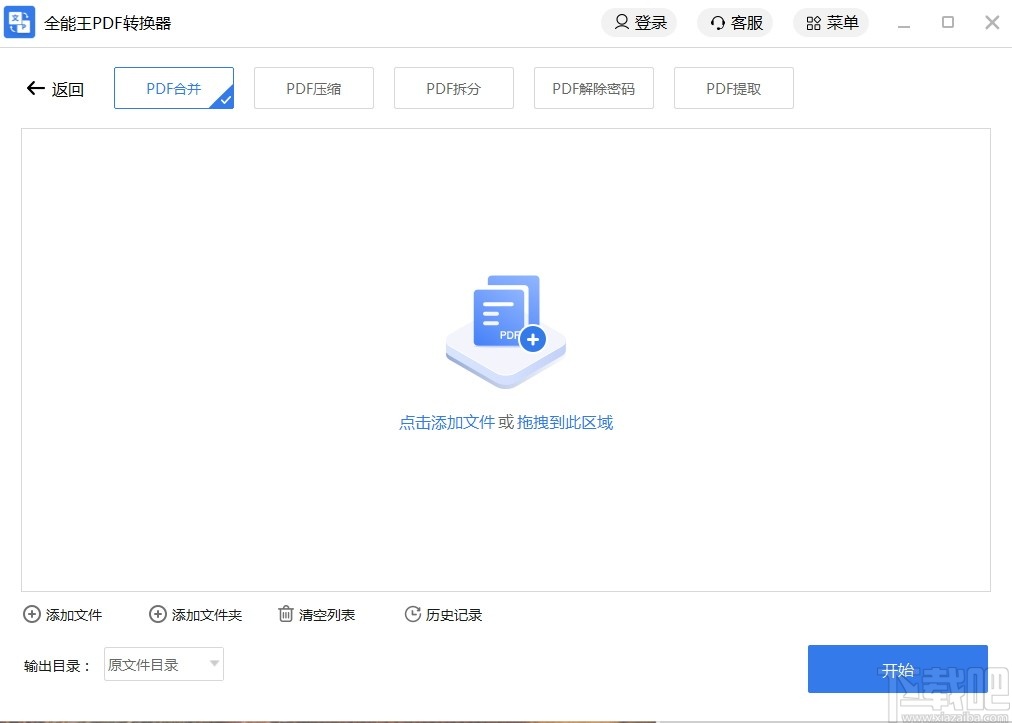The width and height of the screenshot is (1012, 723).
Task: Open the 输出目录 output directory dropdown
Action: 163,664
